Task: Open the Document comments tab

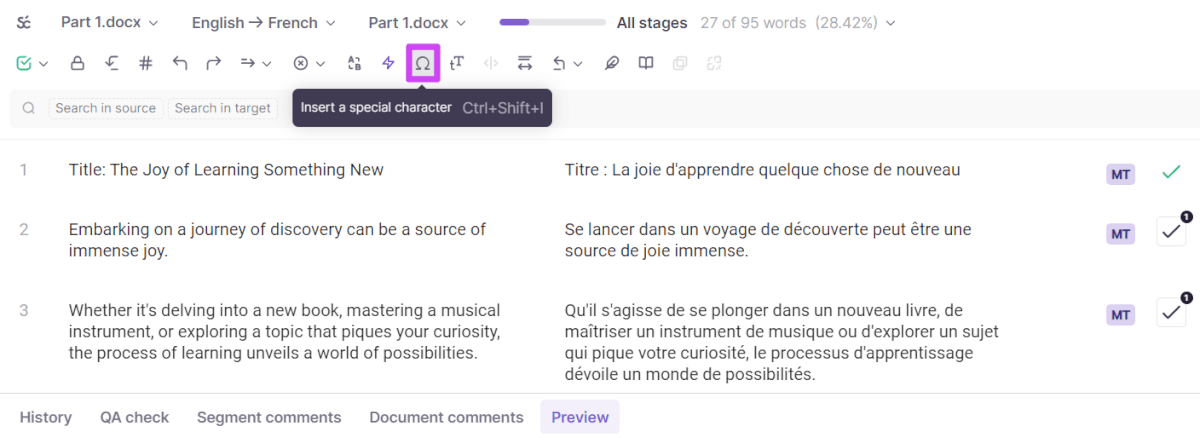Action: click(446, 417)
